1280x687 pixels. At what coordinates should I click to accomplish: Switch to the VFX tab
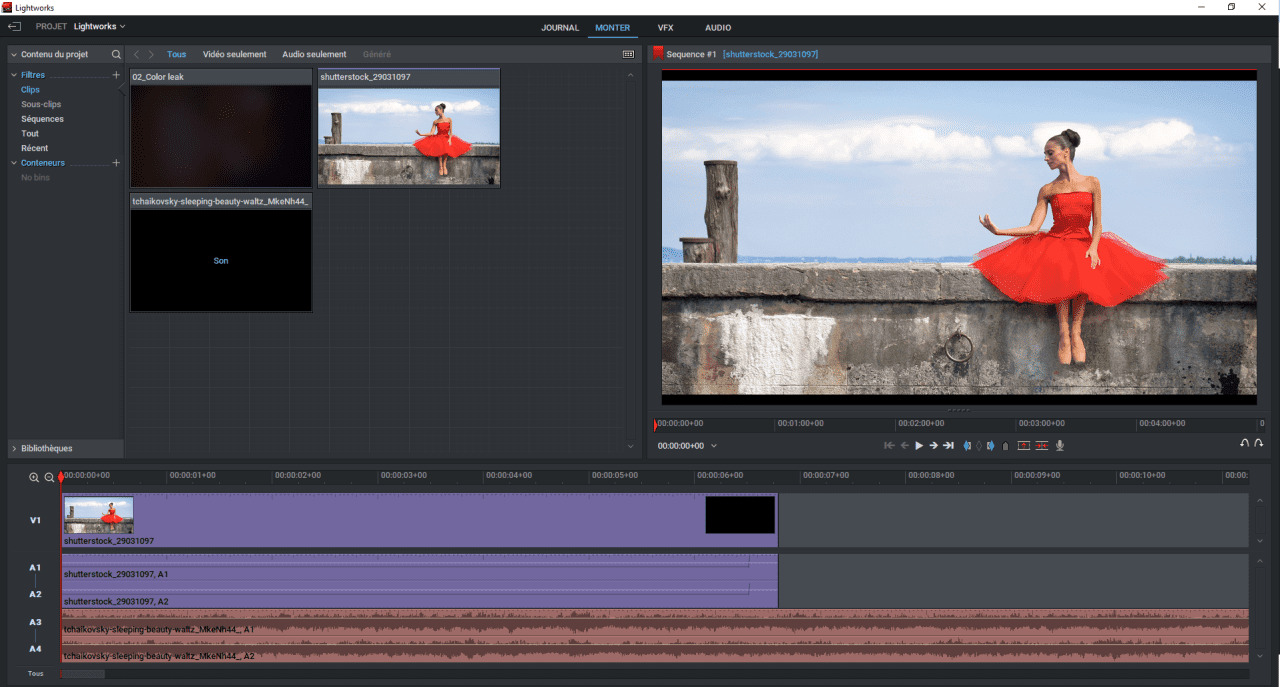tap(666, 28)
